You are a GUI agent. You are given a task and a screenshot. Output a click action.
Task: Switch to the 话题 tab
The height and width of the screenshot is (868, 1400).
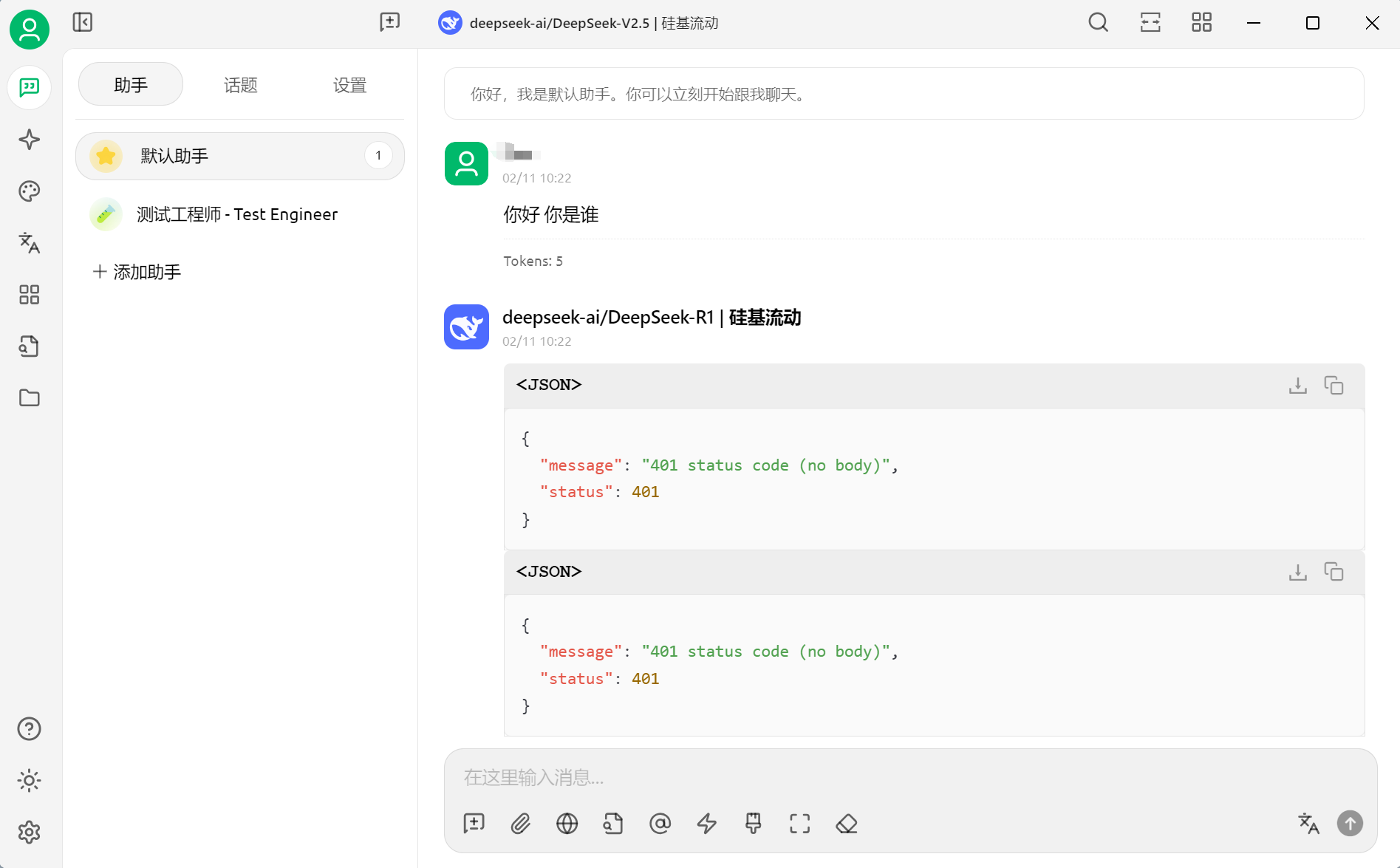point(240,84)
